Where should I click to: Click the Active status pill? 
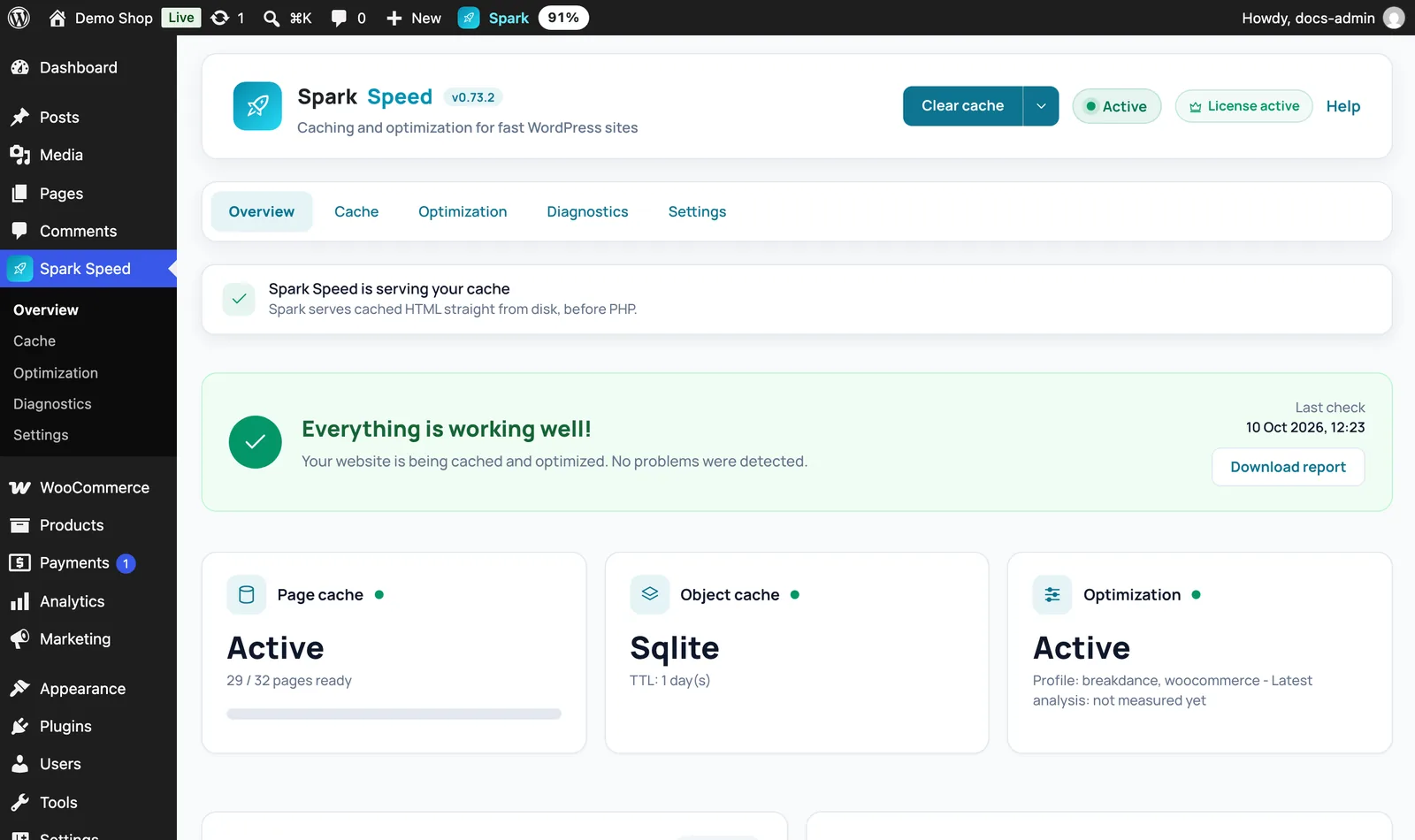pyautogui.click(x=1116, y=106)
